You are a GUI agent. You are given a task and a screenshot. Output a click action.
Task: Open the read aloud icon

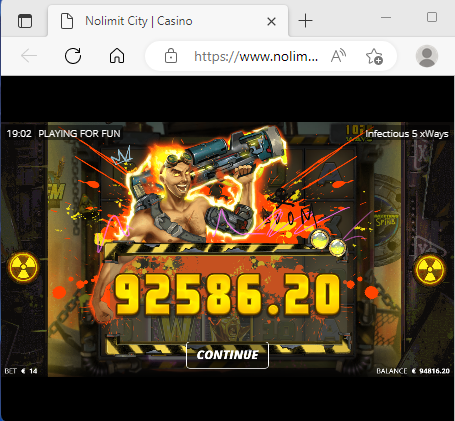point(338,56)
